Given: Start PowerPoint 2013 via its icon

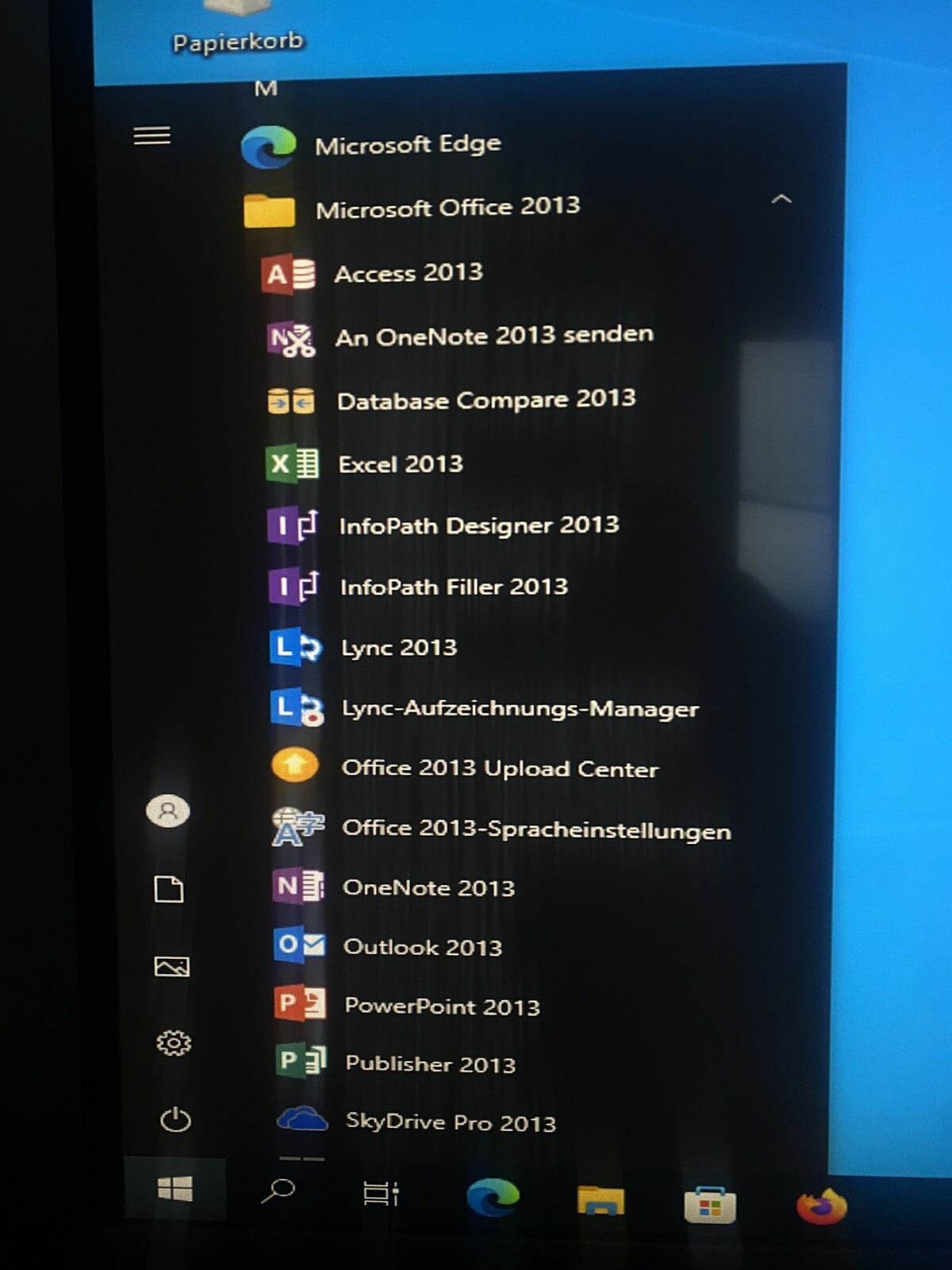Looking at the screenshot, I should tap(300, 1004).
